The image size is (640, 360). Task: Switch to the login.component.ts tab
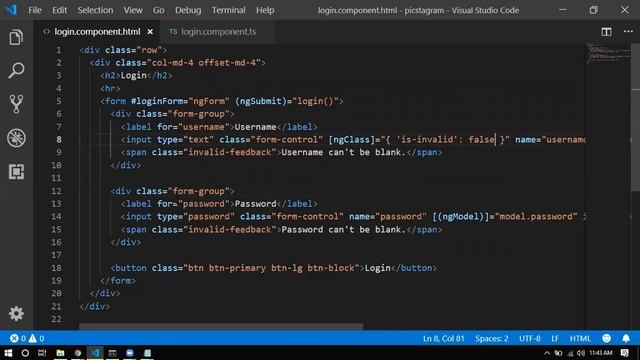[x=218, y=32]
